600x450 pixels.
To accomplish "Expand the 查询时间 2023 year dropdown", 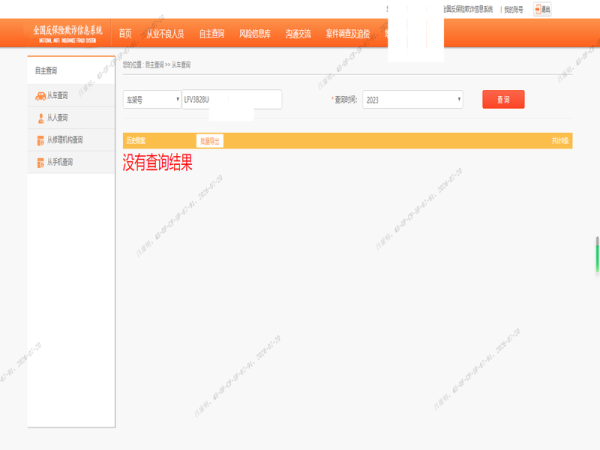I will coord(412,99).
